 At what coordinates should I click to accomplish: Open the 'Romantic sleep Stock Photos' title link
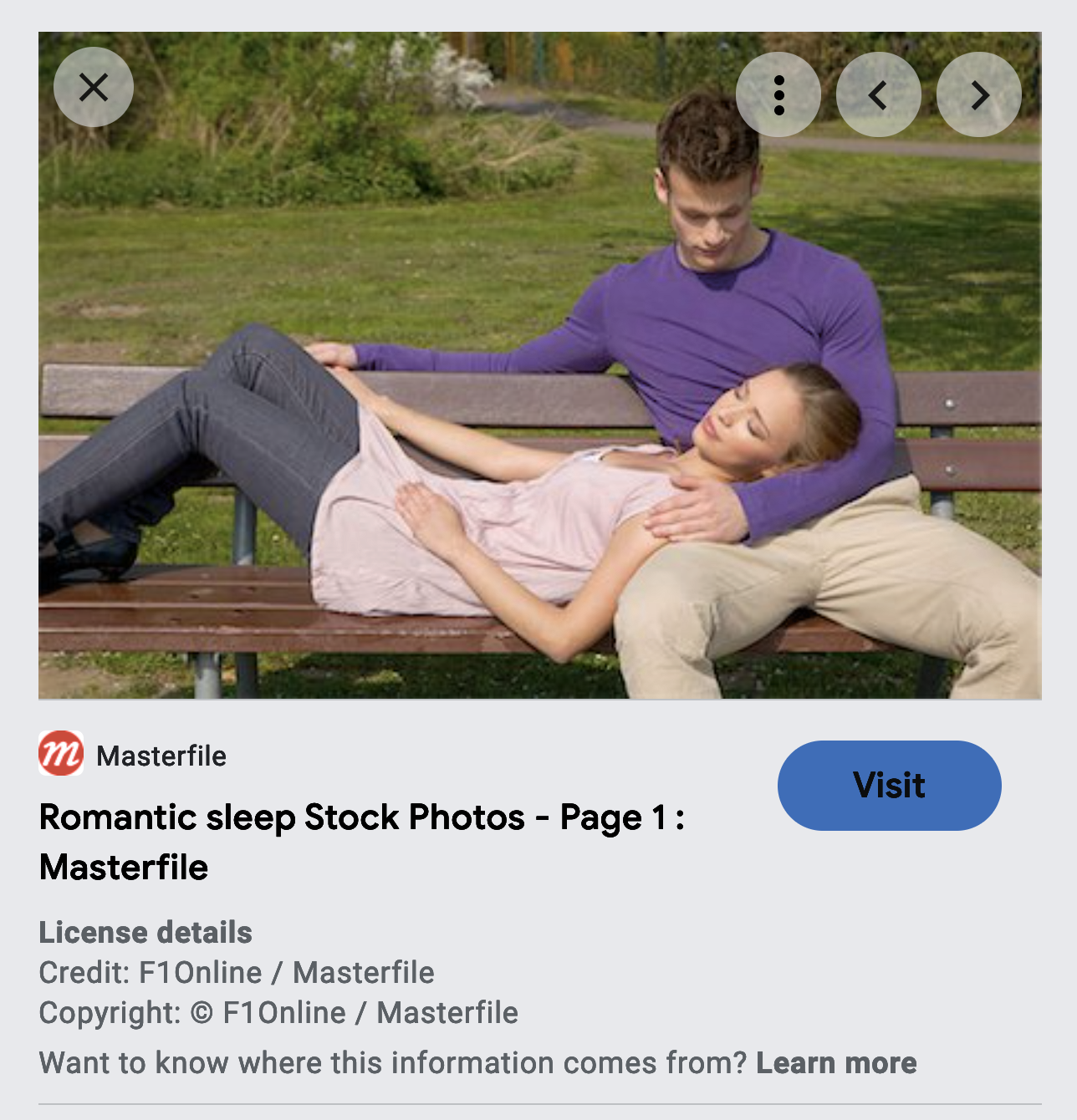pyautogui.click(x=362, y=842)
